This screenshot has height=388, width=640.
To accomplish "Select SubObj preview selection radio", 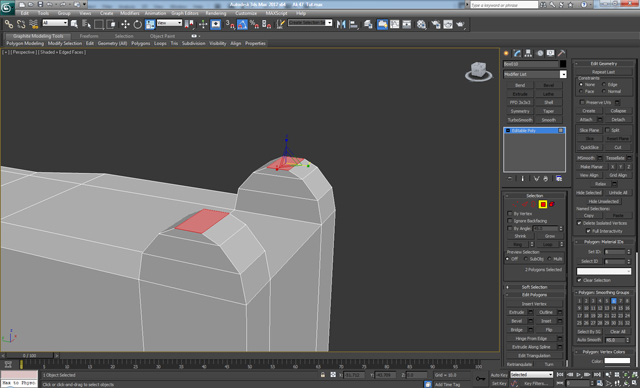I will [526, 259].
